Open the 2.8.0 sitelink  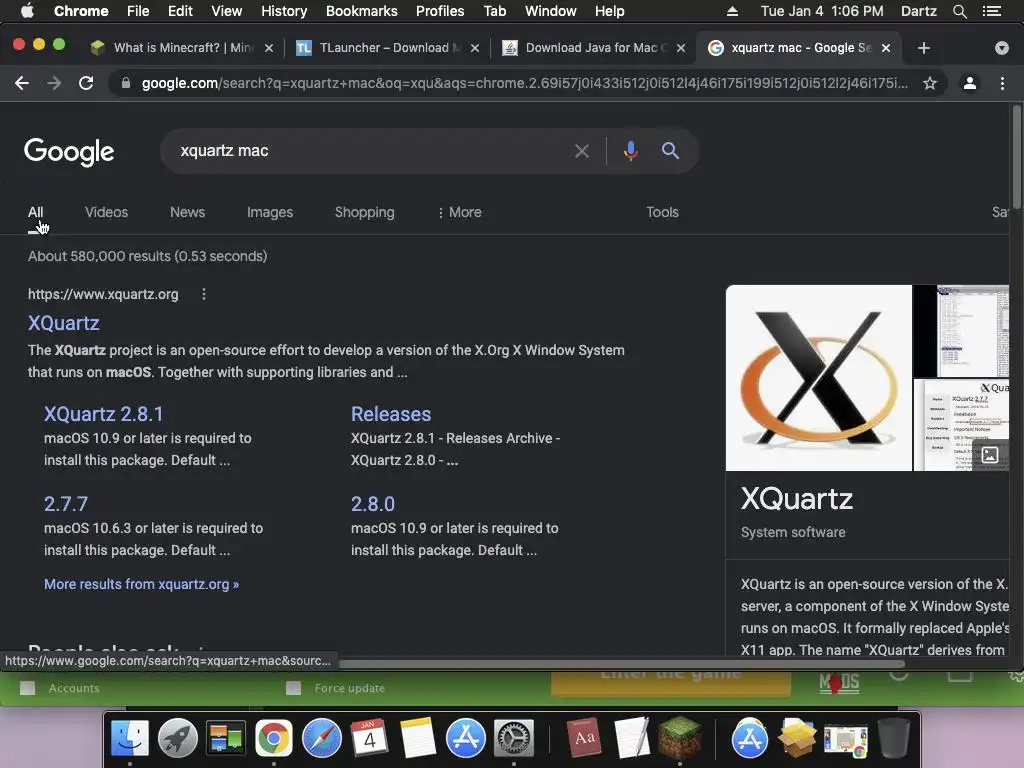coord(372,504)
